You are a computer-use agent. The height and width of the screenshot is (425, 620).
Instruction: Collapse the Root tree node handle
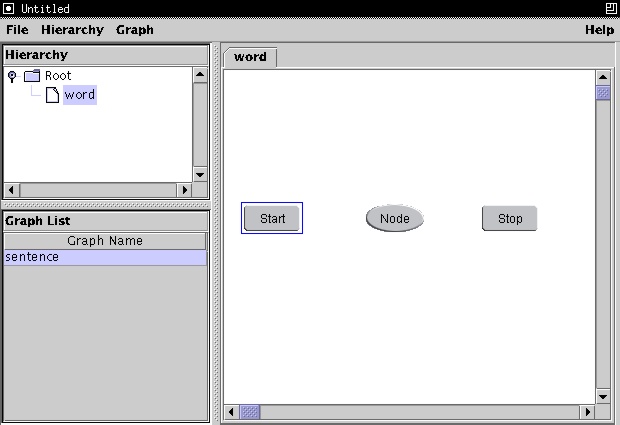(x=12, y=75)
